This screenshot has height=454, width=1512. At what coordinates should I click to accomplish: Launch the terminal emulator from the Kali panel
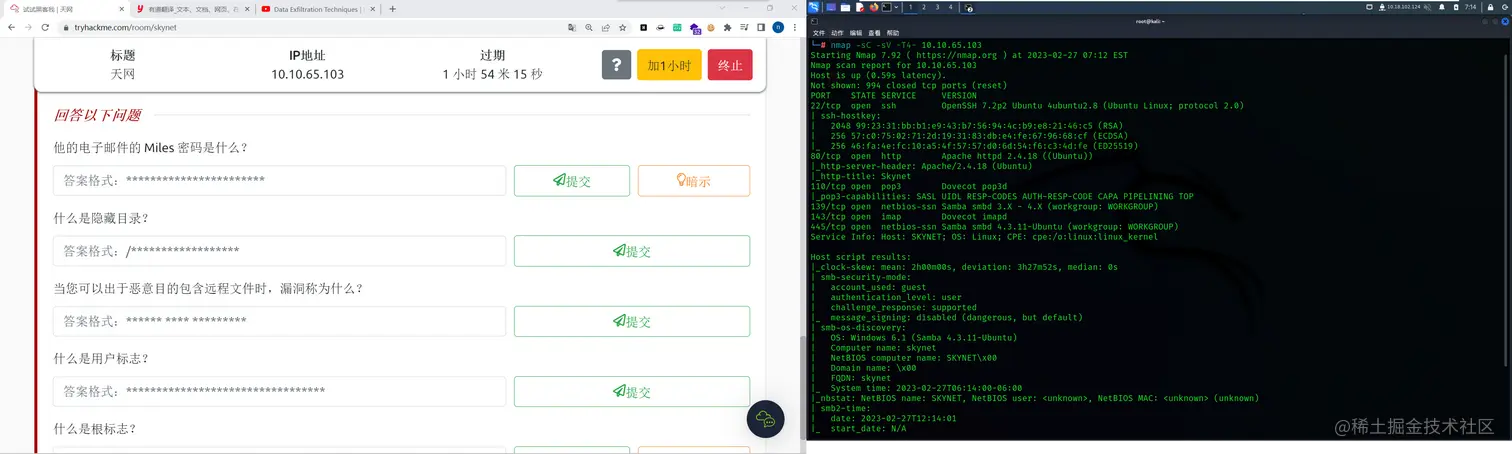(886, 7)
